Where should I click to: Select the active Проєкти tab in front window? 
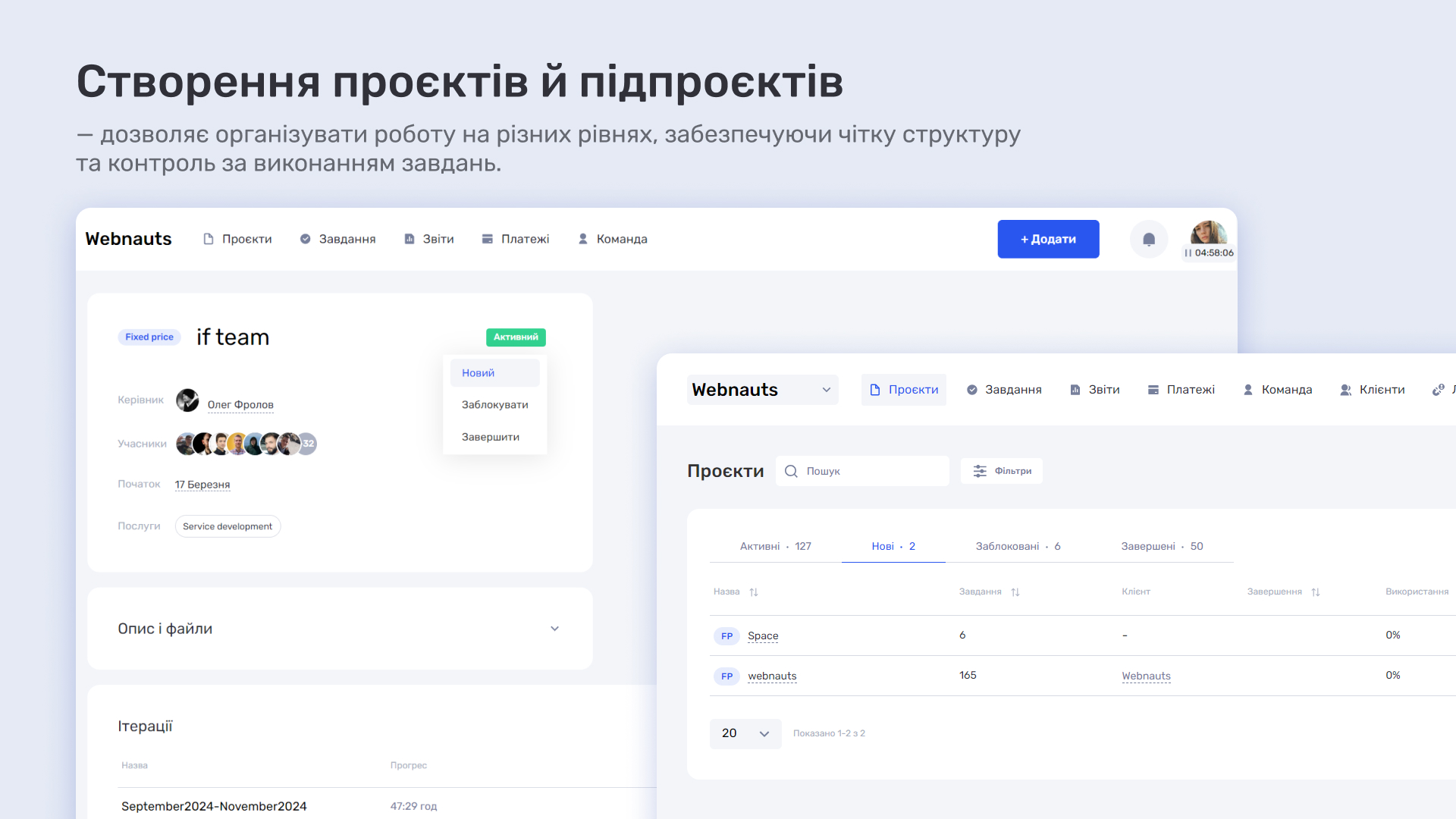coord(904,390)
